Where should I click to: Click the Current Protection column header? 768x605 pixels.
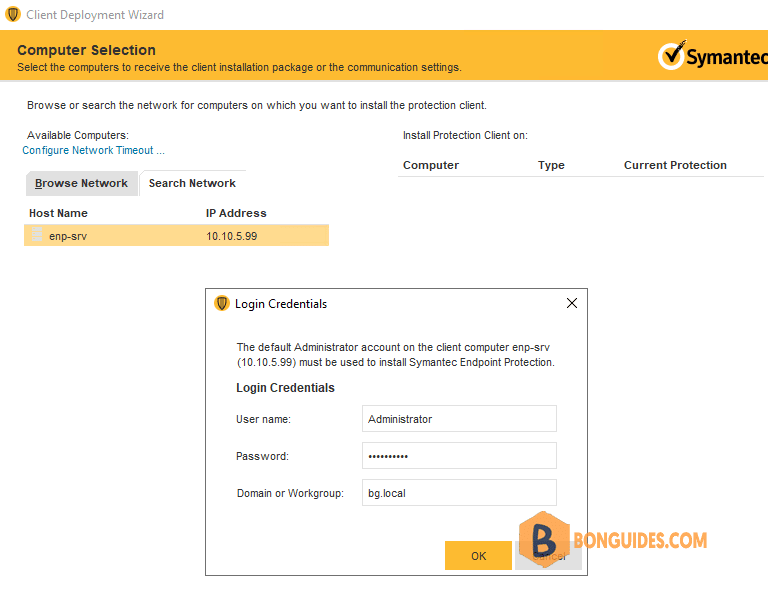pos(675,165)
